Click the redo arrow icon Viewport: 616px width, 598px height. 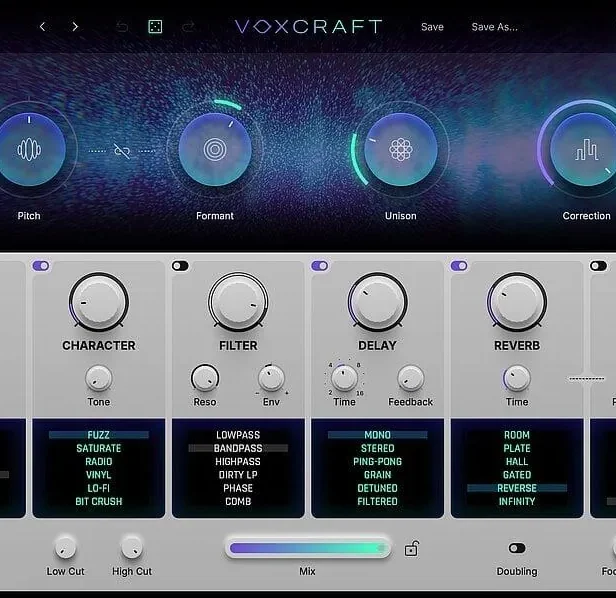(189, 27)
